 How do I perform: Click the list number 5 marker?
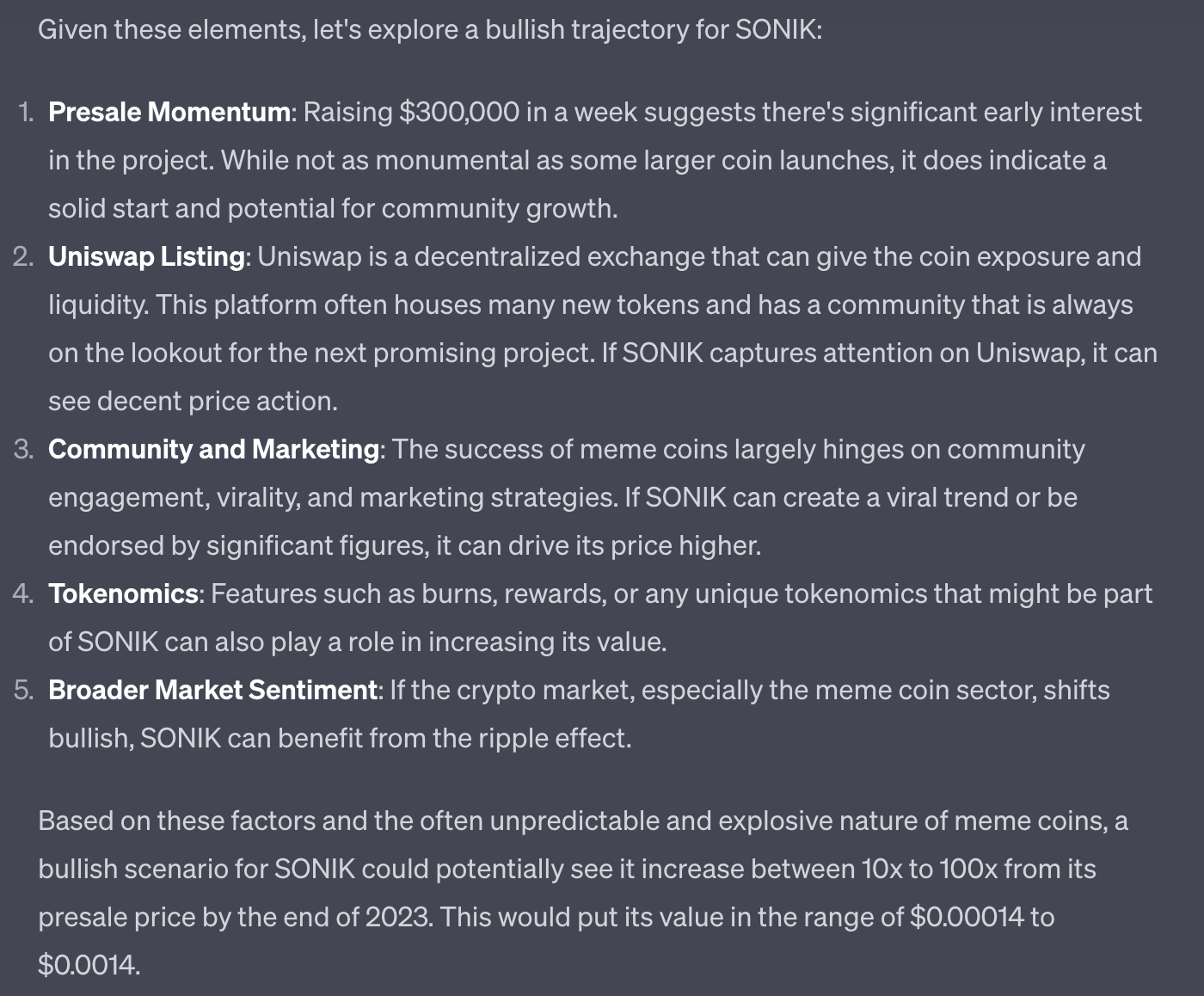pyautogui.click(x=24, y=691)
